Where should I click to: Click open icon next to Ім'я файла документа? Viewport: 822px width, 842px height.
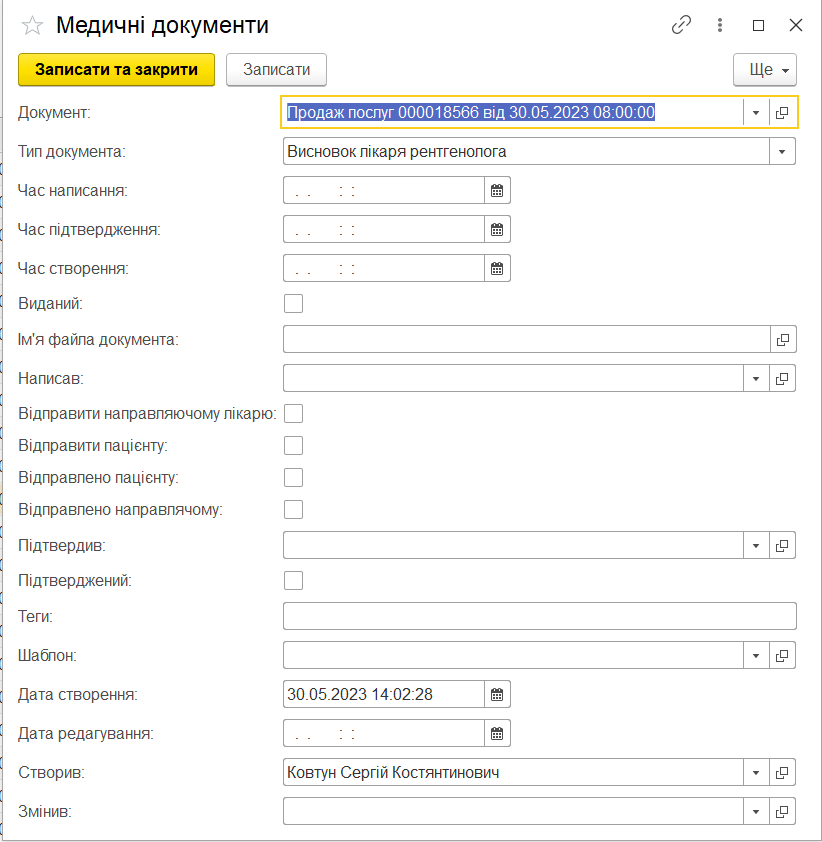point(783,340)
